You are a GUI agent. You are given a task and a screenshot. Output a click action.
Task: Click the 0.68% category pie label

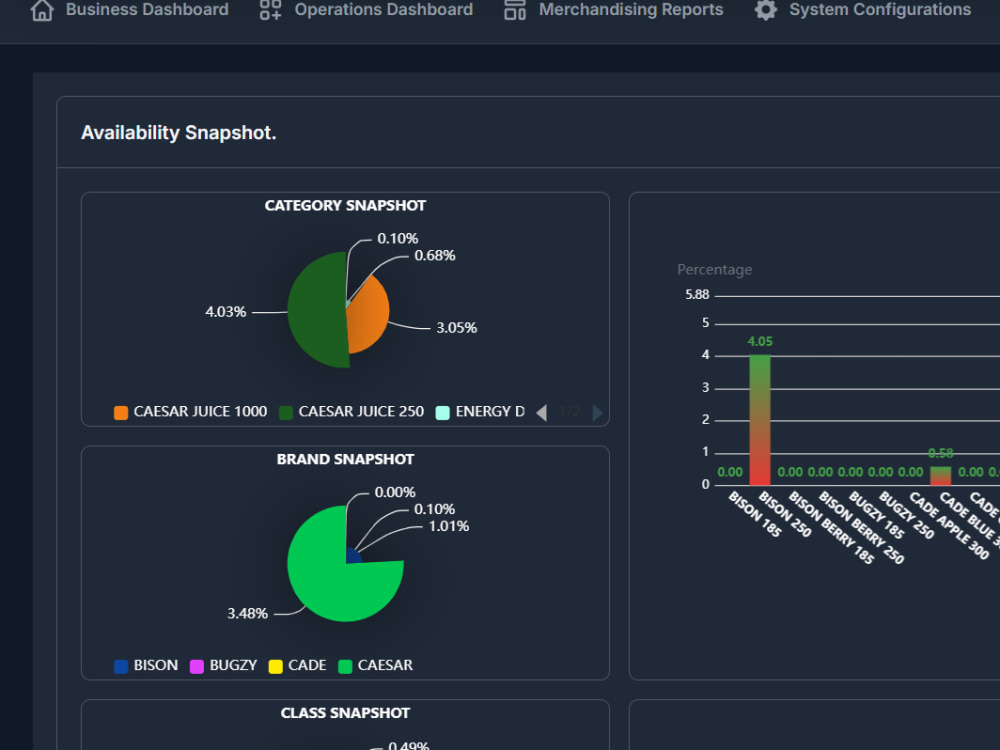coord(435,256)
